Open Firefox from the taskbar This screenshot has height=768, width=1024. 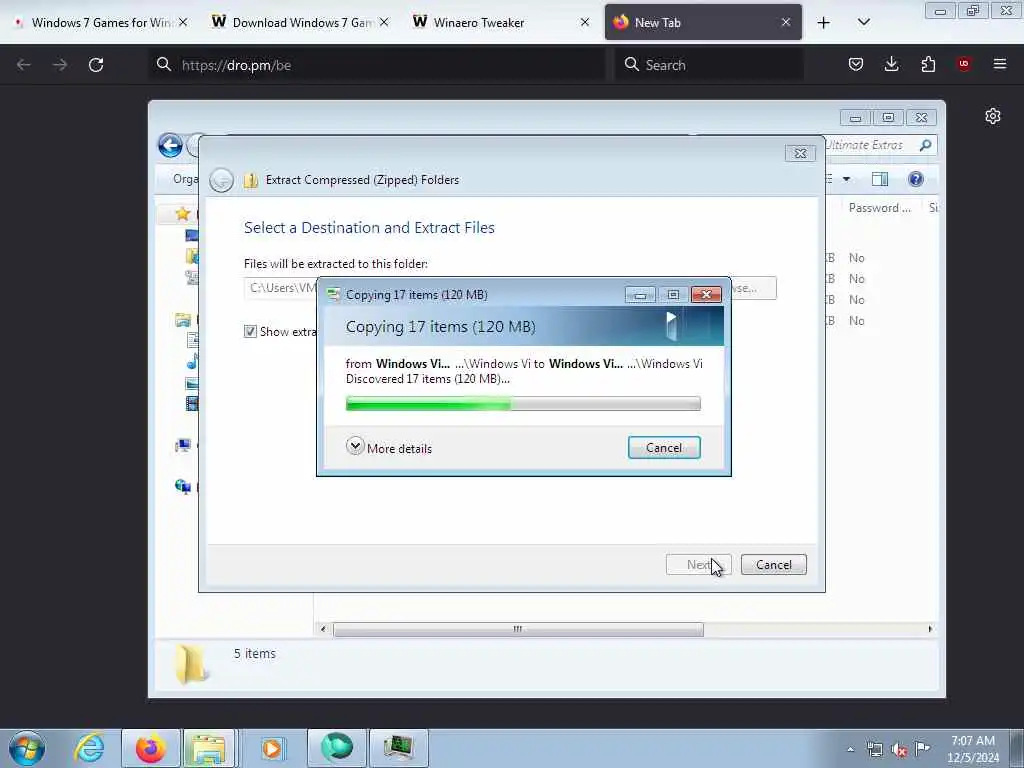150,748
